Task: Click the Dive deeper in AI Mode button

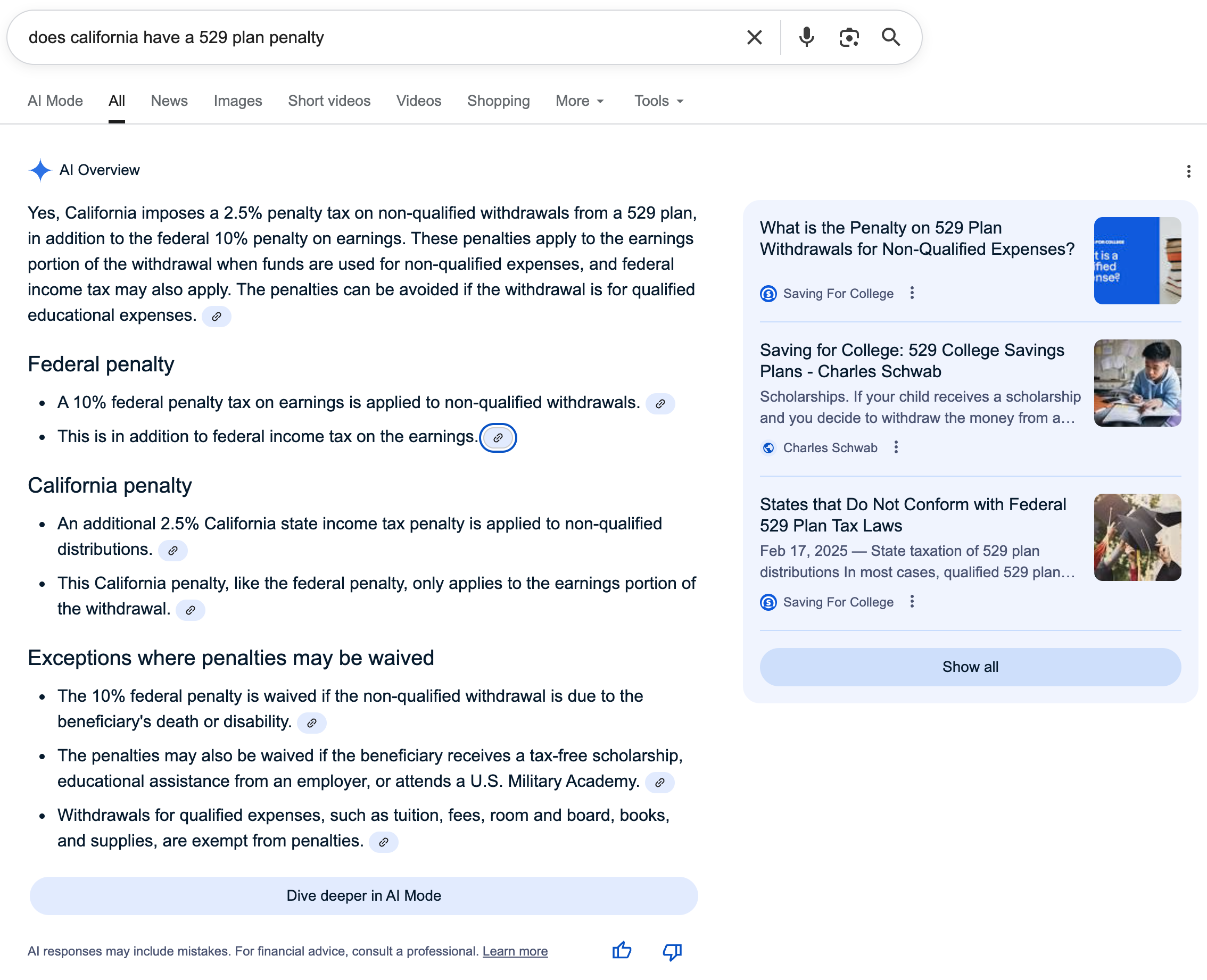Action: (x=363, y=896)
